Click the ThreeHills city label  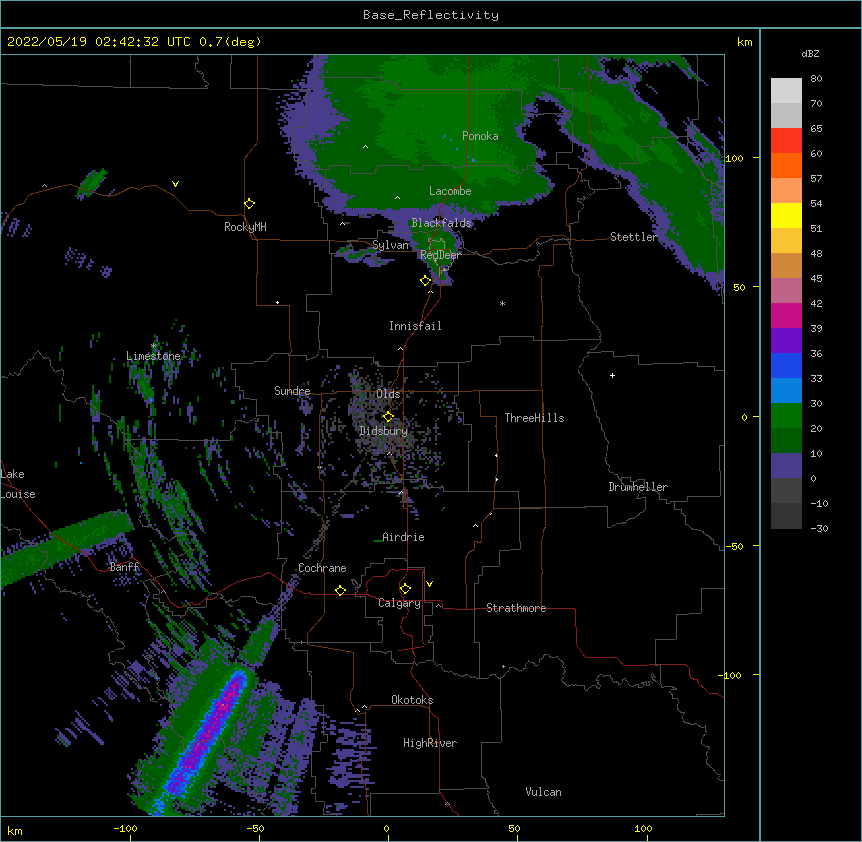pos(534,418)
